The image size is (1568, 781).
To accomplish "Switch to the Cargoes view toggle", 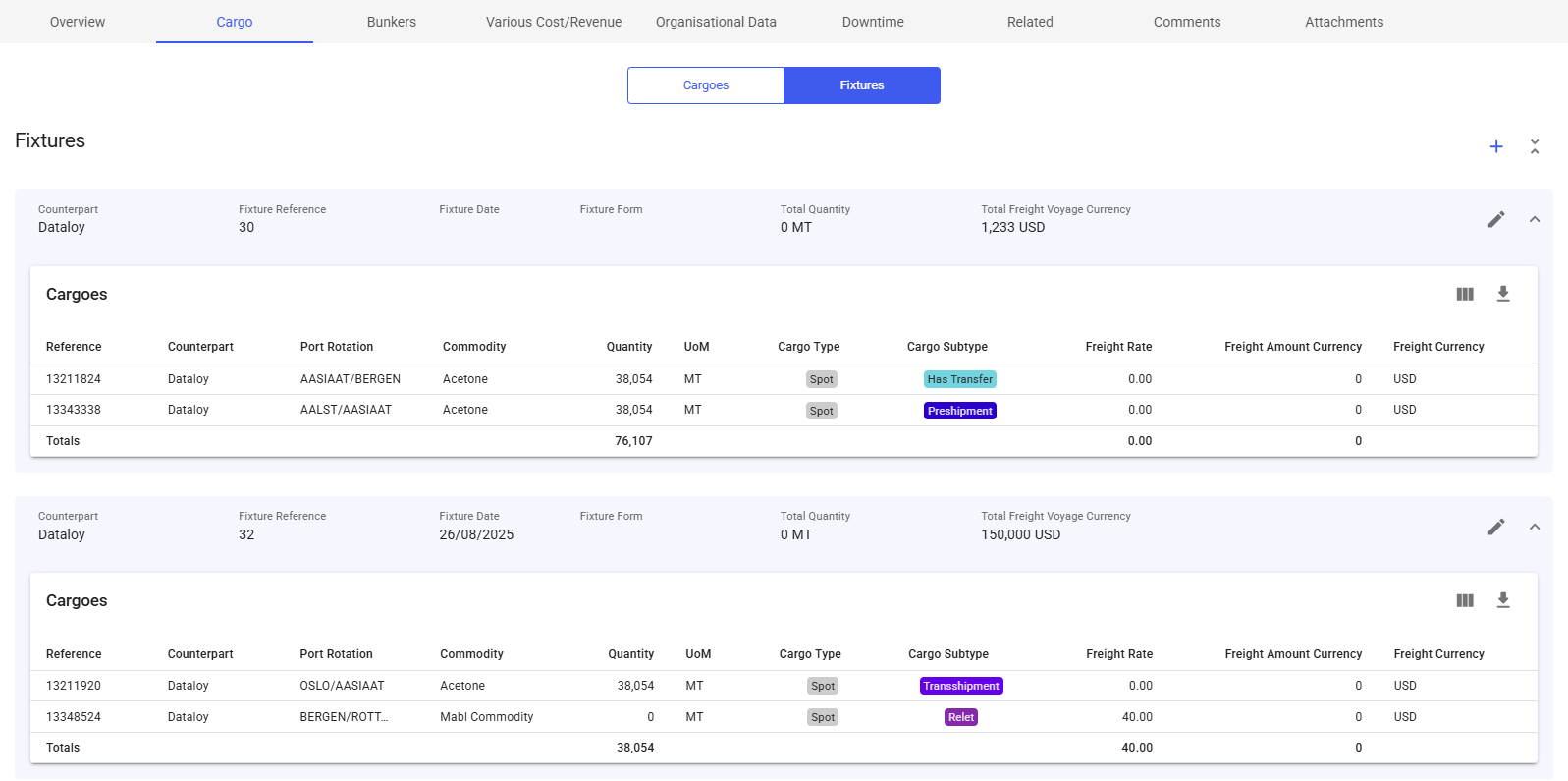I will (x=705, y=85).
